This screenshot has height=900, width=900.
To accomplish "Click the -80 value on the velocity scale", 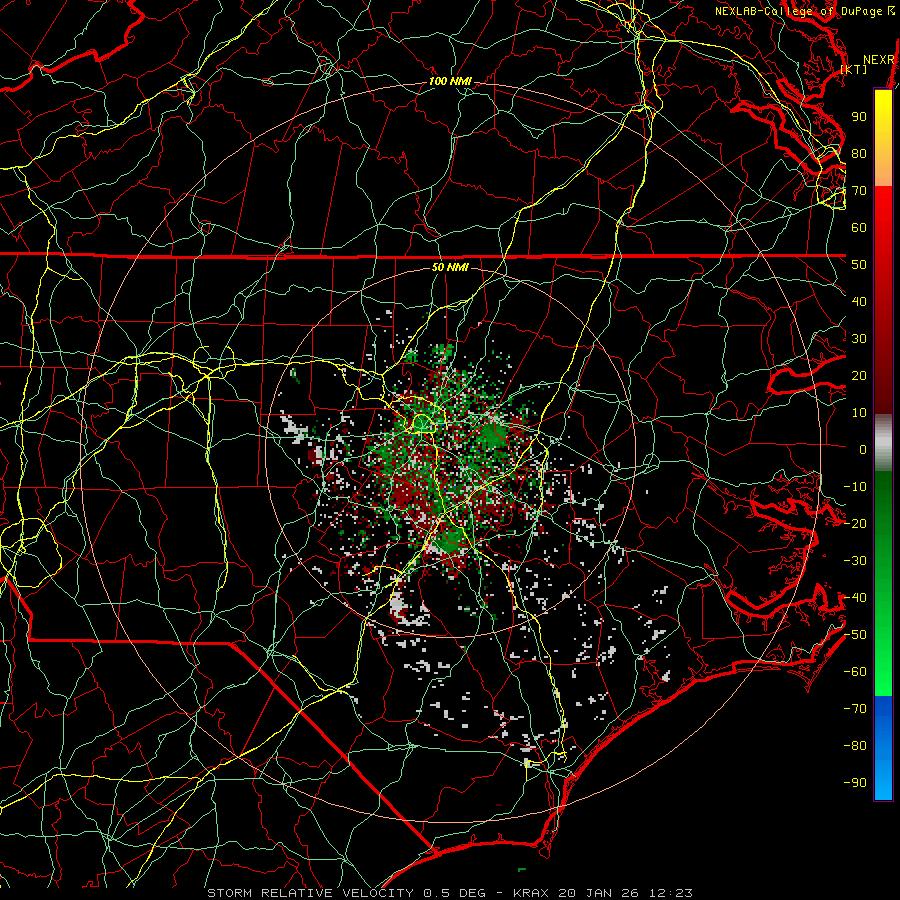I will coord(855,746).
